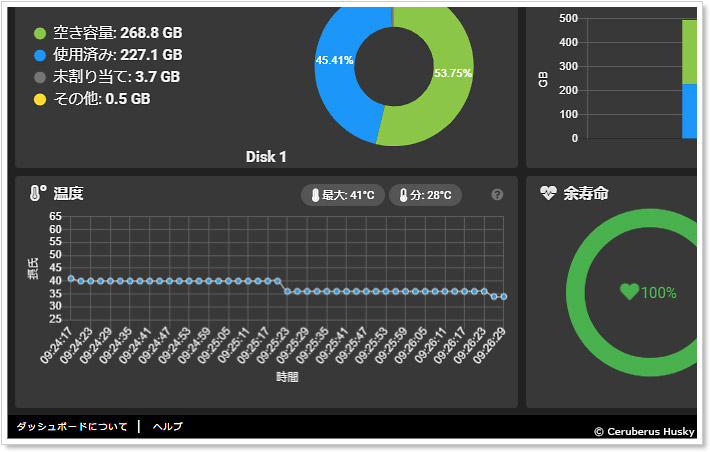The image size is (710, 452).
Task: Click the green legend dot for 空き容量
Action: pyautogui.click(x=40, y=34)
